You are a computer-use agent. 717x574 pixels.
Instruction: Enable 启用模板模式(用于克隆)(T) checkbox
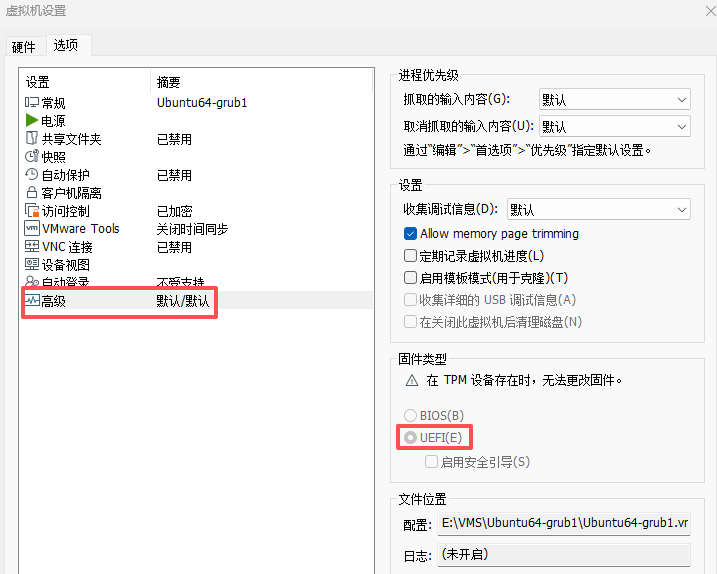pyautogui.click(x=410, y=278)
